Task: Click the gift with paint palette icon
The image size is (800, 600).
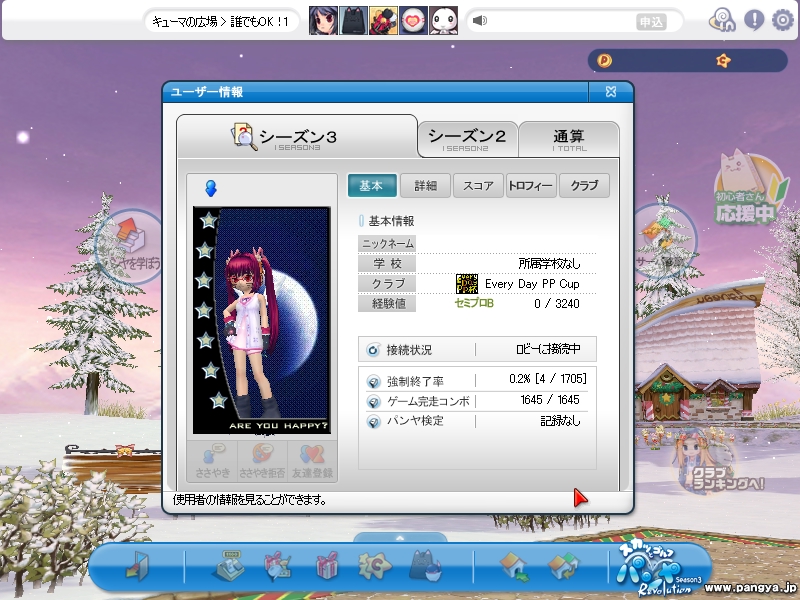Action: (x=277, y=566)
